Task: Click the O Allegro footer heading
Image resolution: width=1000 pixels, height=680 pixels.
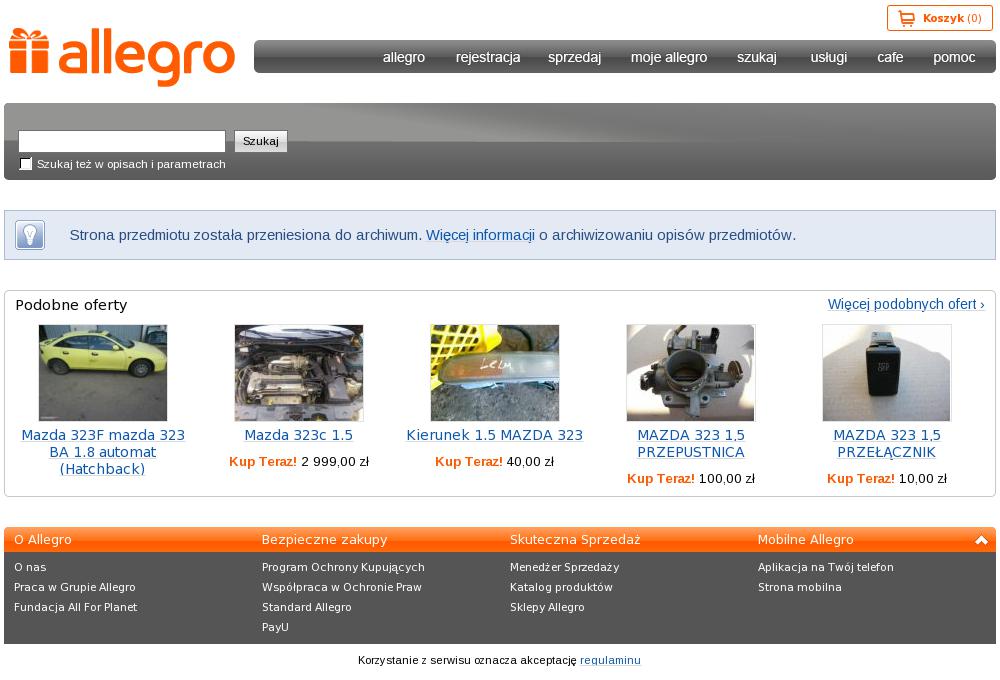Action: (43, 540)
